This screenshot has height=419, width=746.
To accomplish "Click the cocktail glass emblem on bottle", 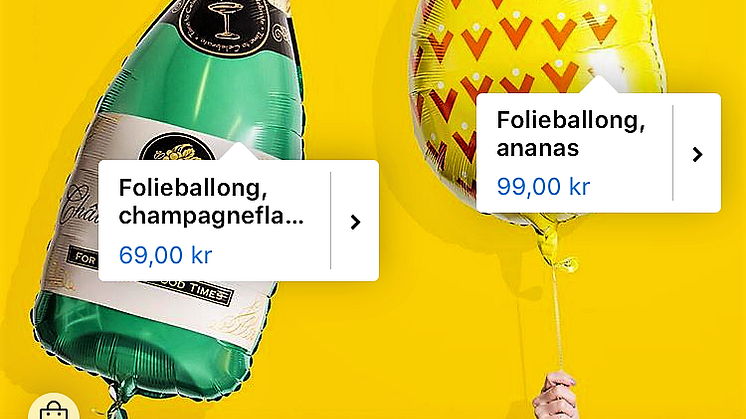I will pos(226,20).
